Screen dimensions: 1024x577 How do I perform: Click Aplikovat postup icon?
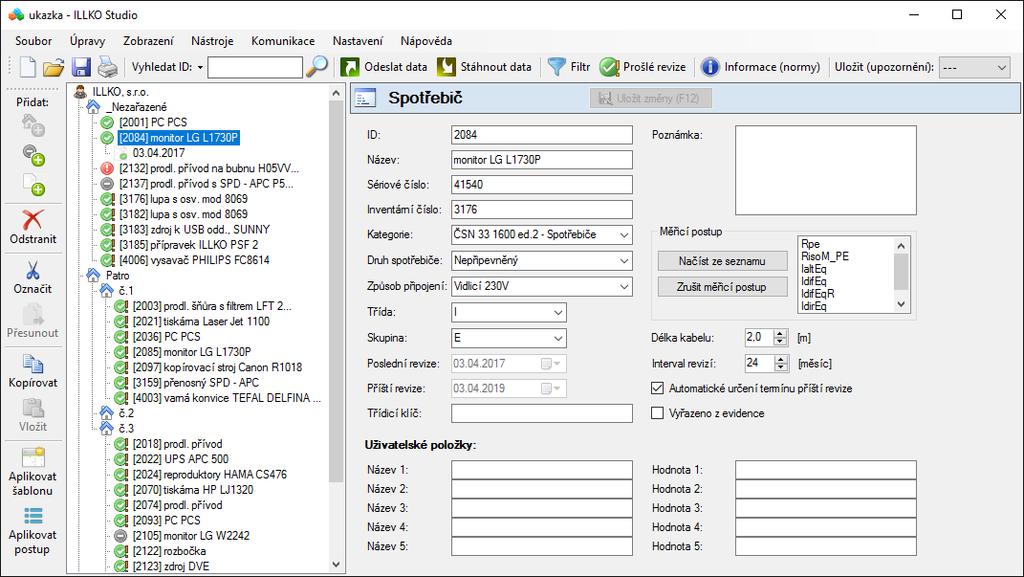(x=33, y=516)
